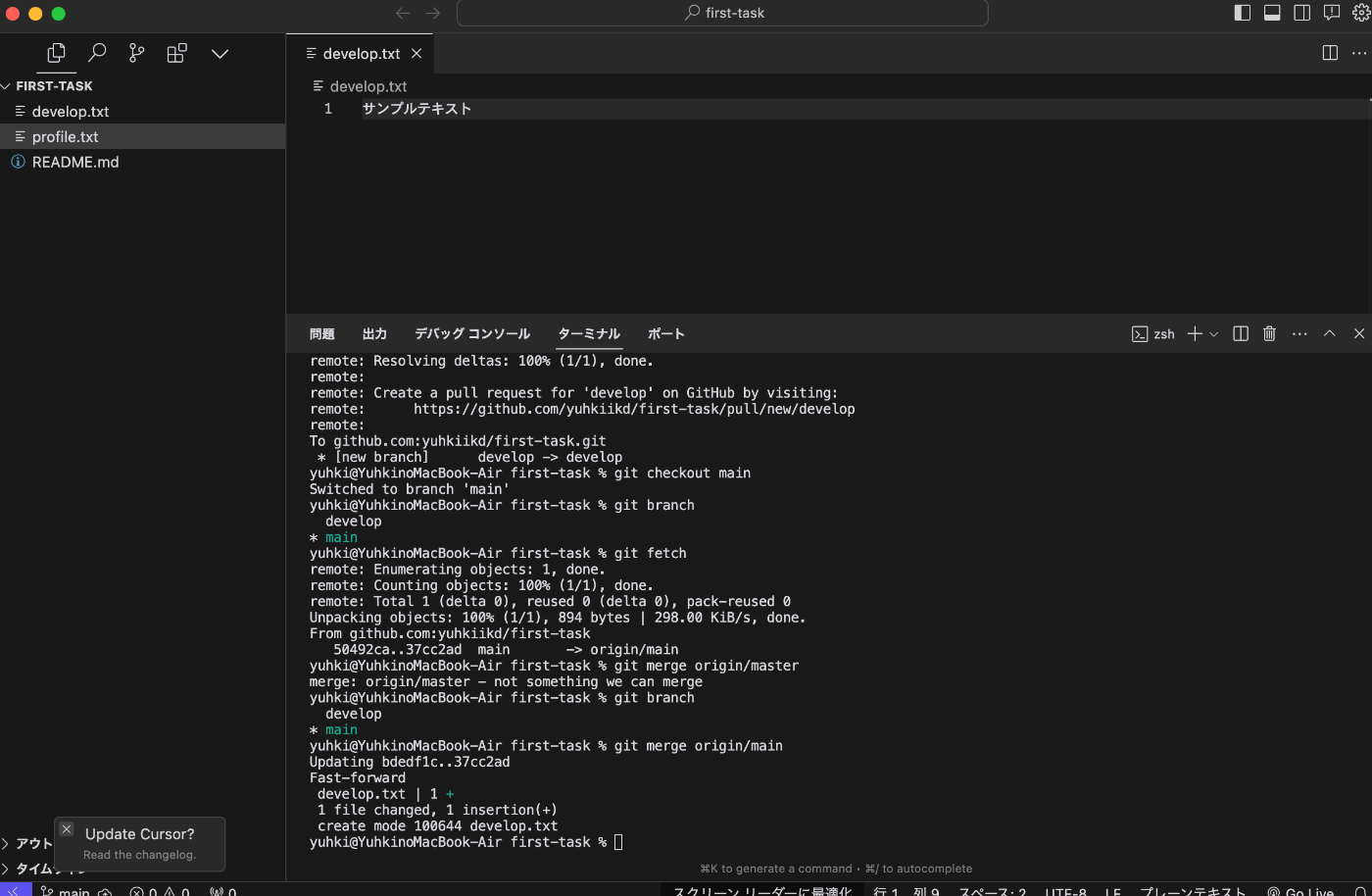Open Cursor settings gear icon
Image resolution: width=1372 pixels, height=896 pixels.
pyautogui.click(x=1361, y=13)
